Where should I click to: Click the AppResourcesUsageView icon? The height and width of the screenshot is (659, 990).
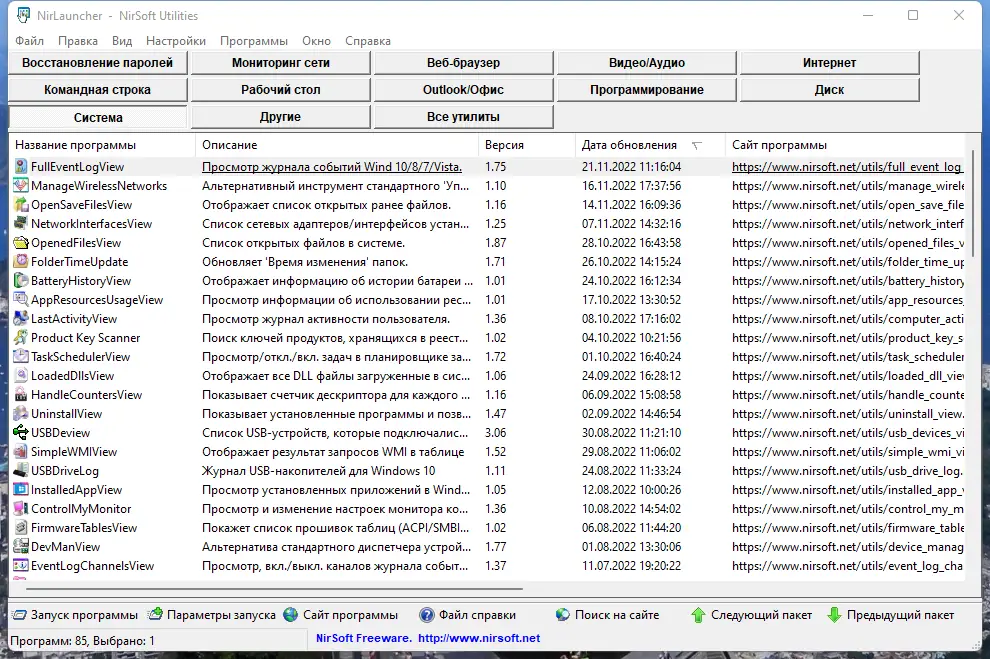pyautogui.click(x=21, y=300)
